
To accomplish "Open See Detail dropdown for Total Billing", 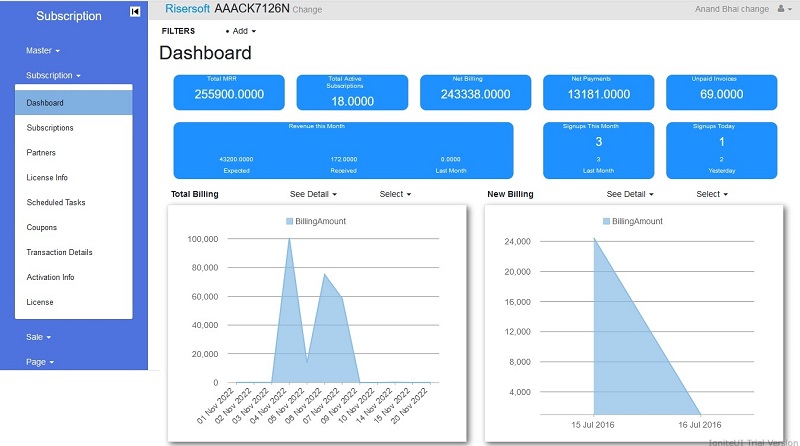I will (313, 194).
